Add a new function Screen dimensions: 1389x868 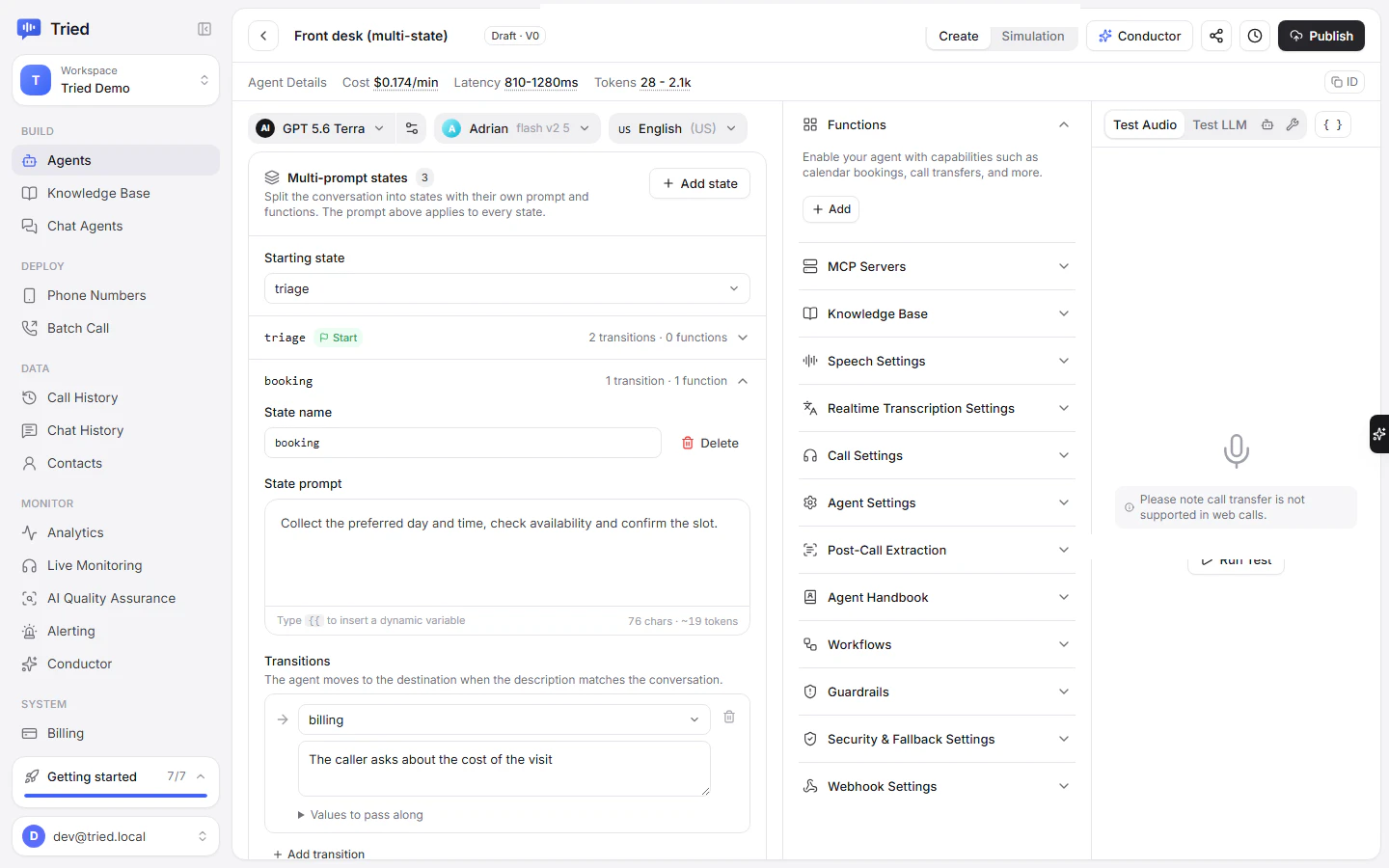(831, 209)
